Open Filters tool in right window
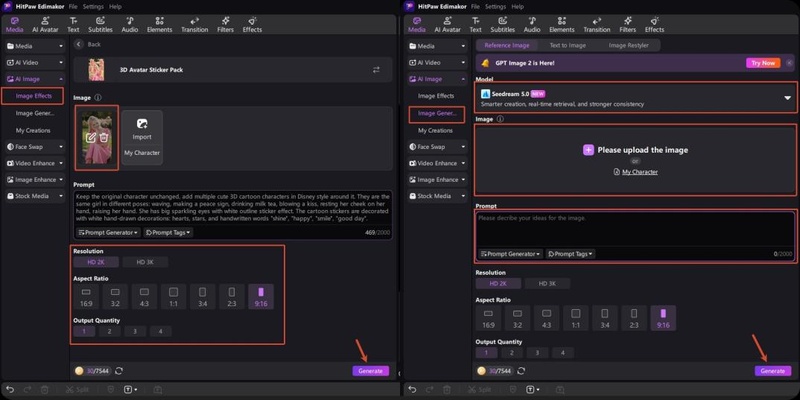Image resolution: width=800 pixels, height=400 pixels. pyautogui.click(x=628, y=24)
